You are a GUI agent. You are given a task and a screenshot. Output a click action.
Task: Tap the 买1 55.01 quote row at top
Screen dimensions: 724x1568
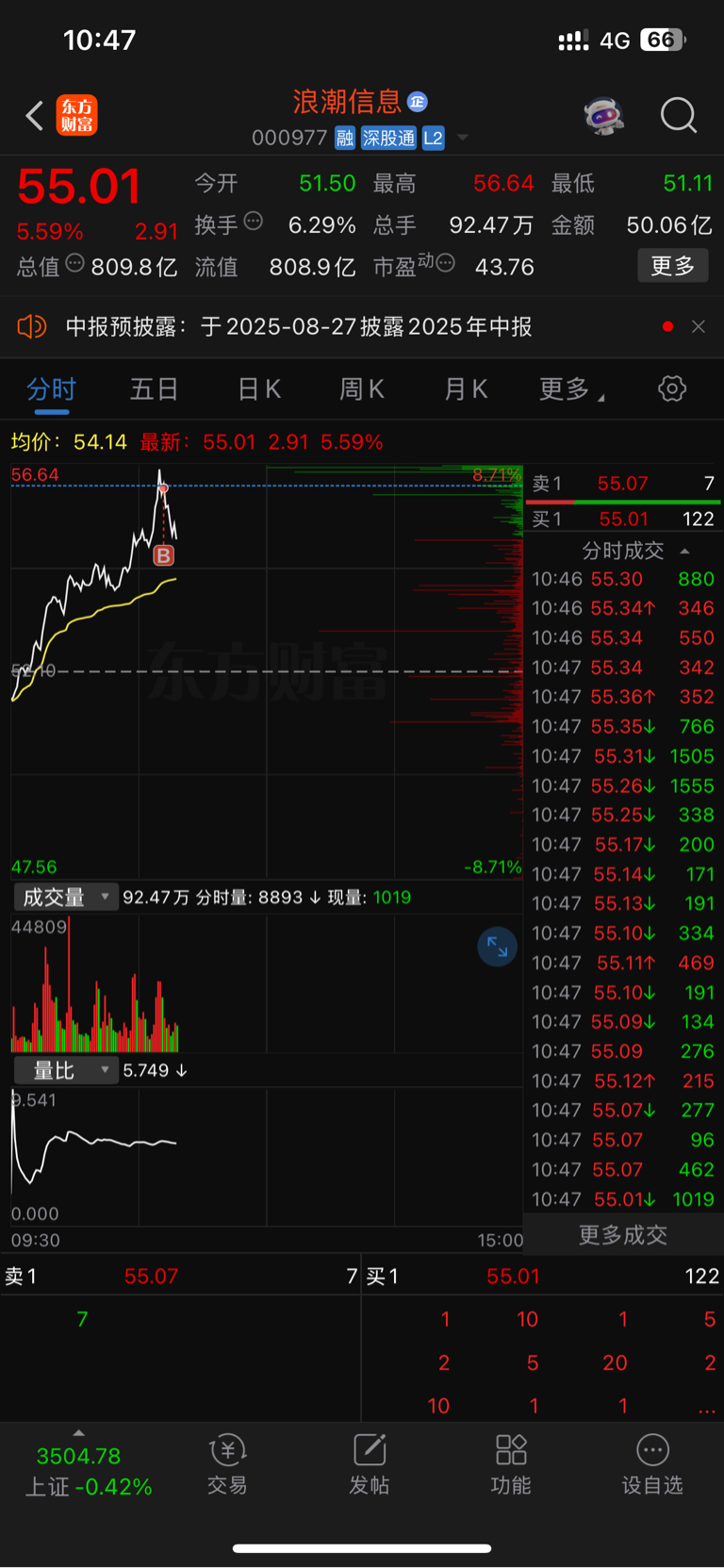623,519
